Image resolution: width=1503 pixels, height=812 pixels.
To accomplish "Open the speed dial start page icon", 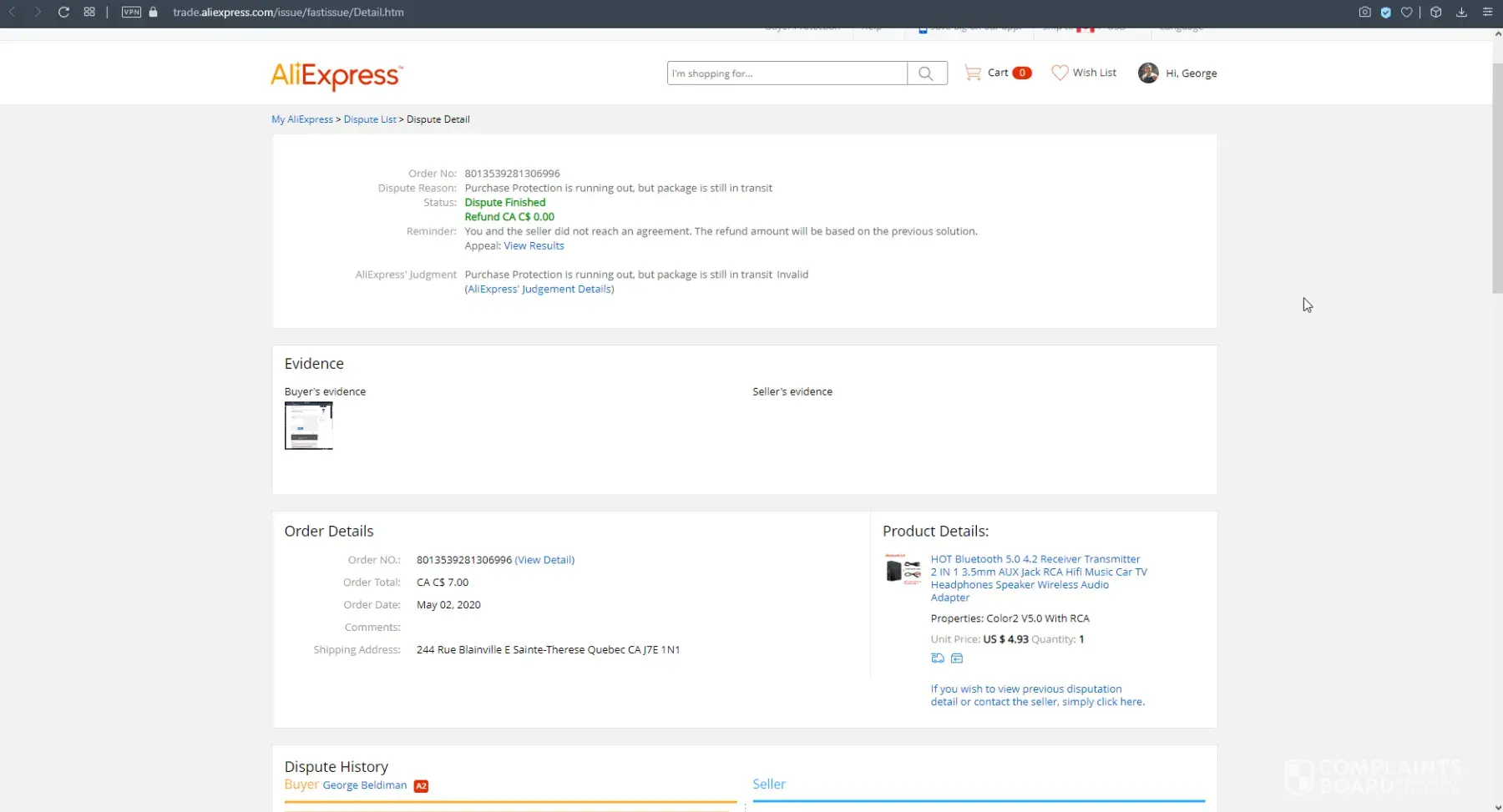I will pos(89,13).
